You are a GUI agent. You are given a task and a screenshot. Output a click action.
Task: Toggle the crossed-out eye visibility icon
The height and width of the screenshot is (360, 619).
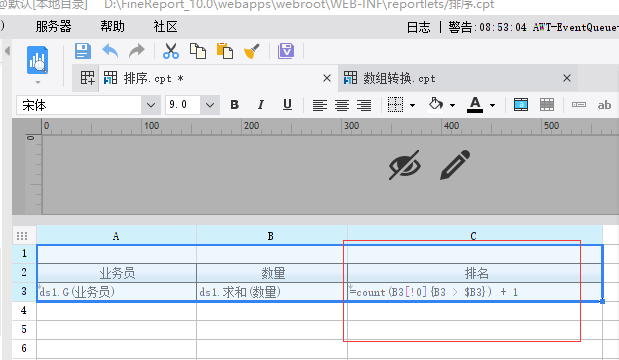pyautogui.click(x=405, y=165)
